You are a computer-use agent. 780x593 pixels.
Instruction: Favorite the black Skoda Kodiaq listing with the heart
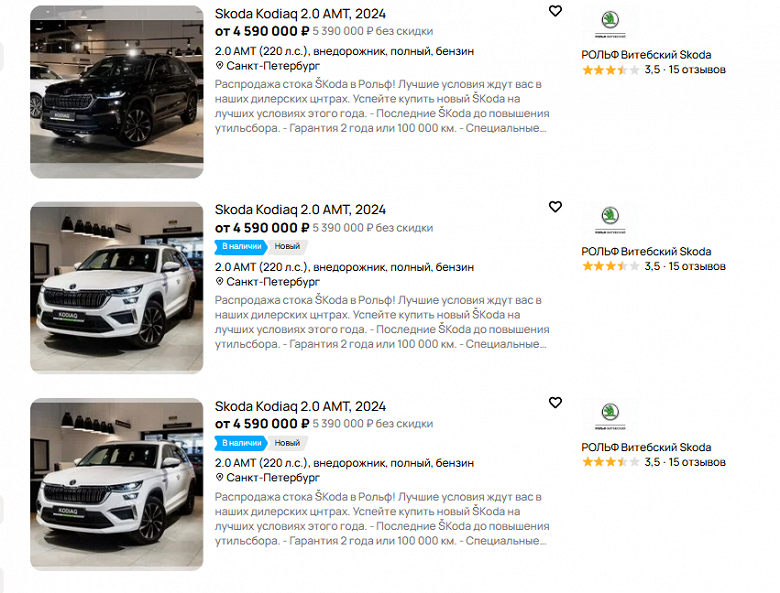(556, 11)
